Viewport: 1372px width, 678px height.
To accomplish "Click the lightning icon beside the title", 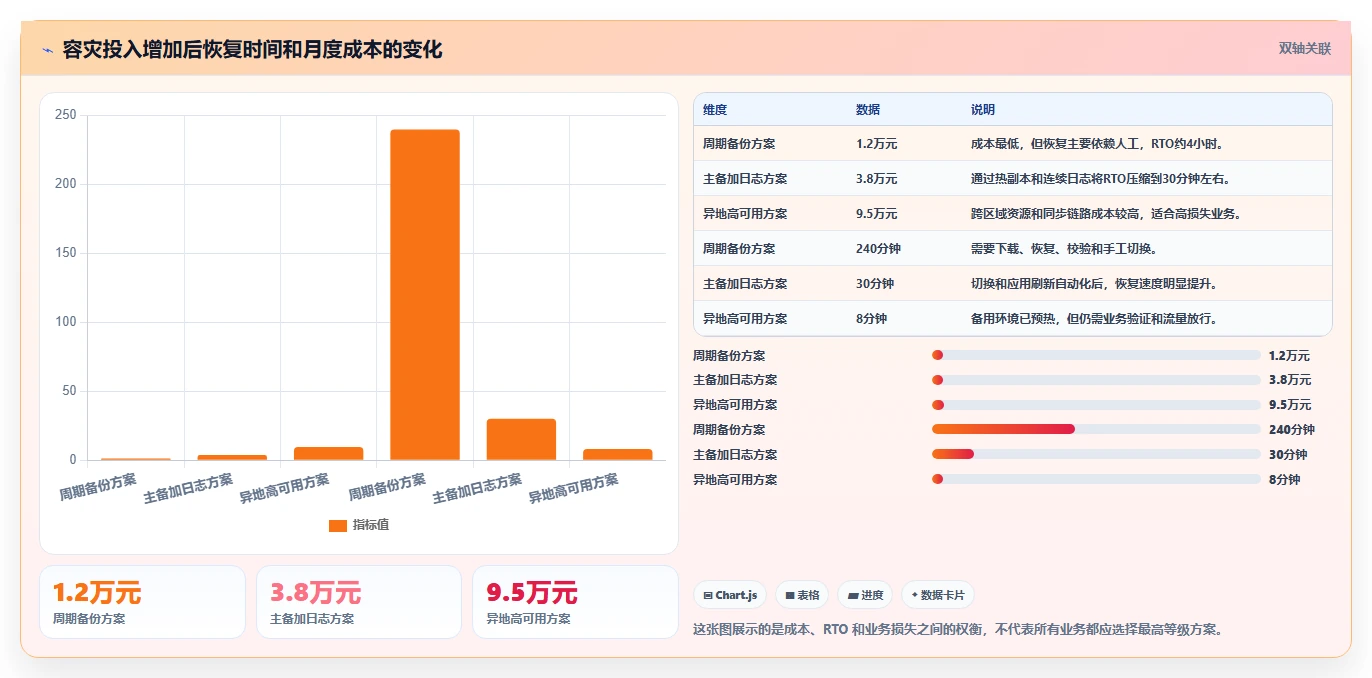I will tap(48, 50).
